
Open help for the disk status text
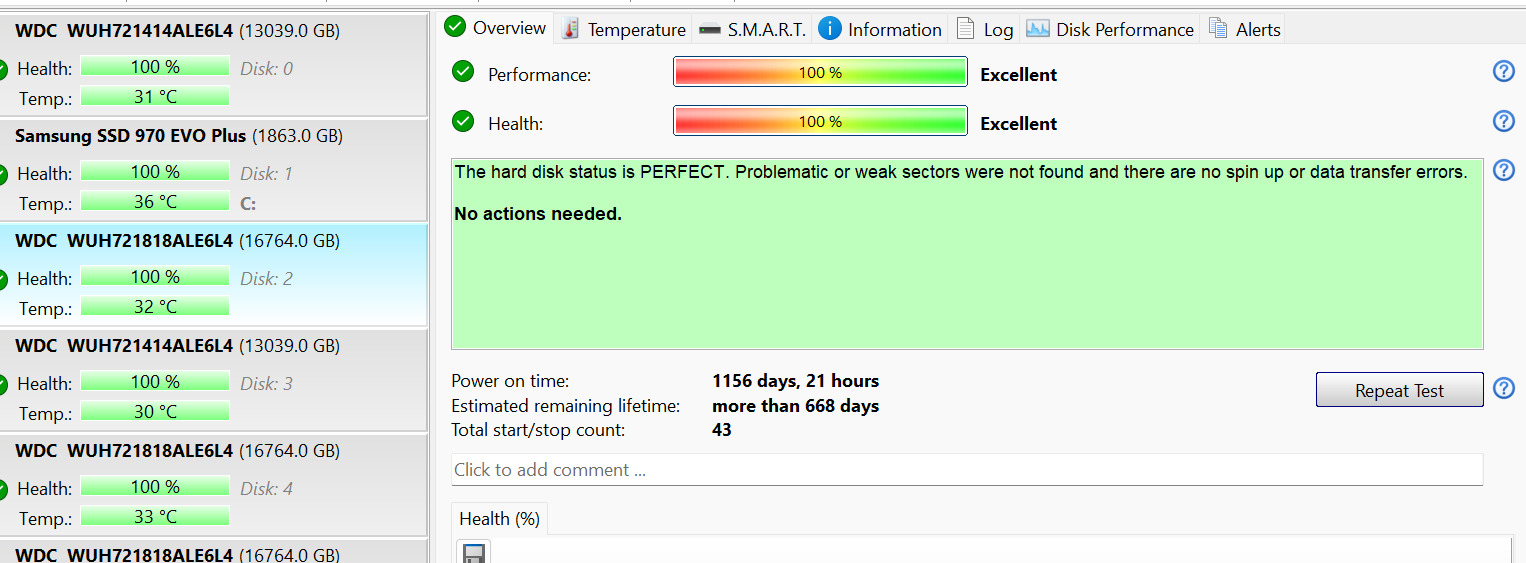(x=1503, y=170)
